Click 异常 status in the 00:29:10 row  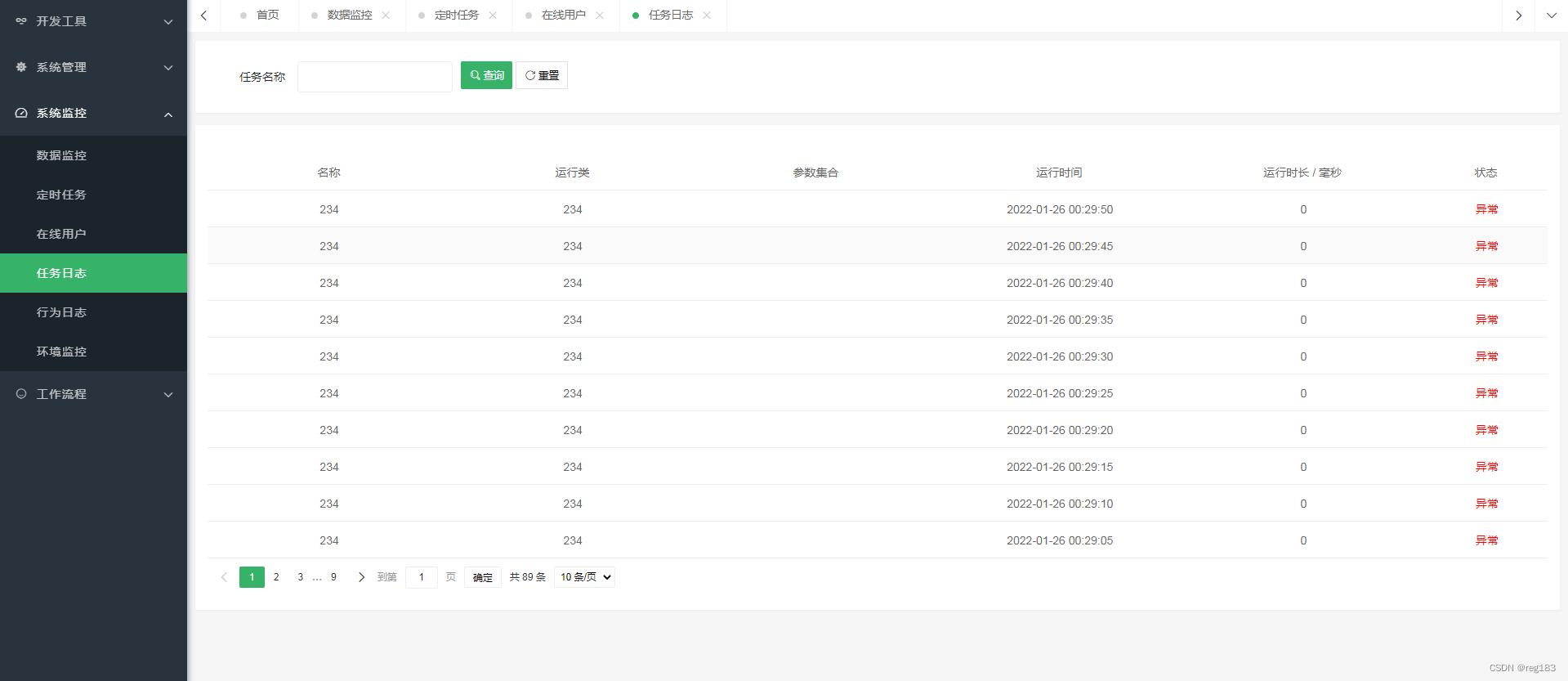pyautogui.click(x=1487, y=504)
